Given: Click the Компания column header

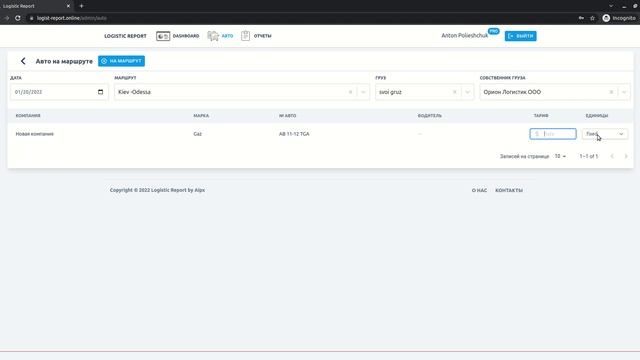Looking at the screenshot, I should pyautogui.click(x=28, y=116).
